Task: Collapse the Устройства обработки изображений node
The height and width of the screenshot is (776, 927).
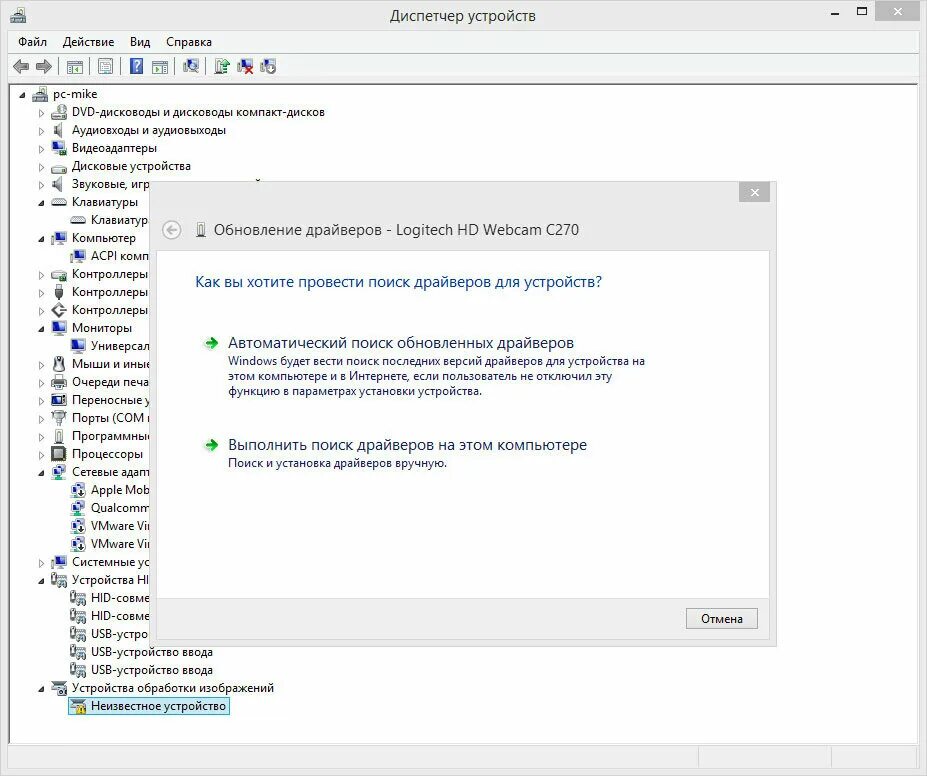Action: point(41,689)
